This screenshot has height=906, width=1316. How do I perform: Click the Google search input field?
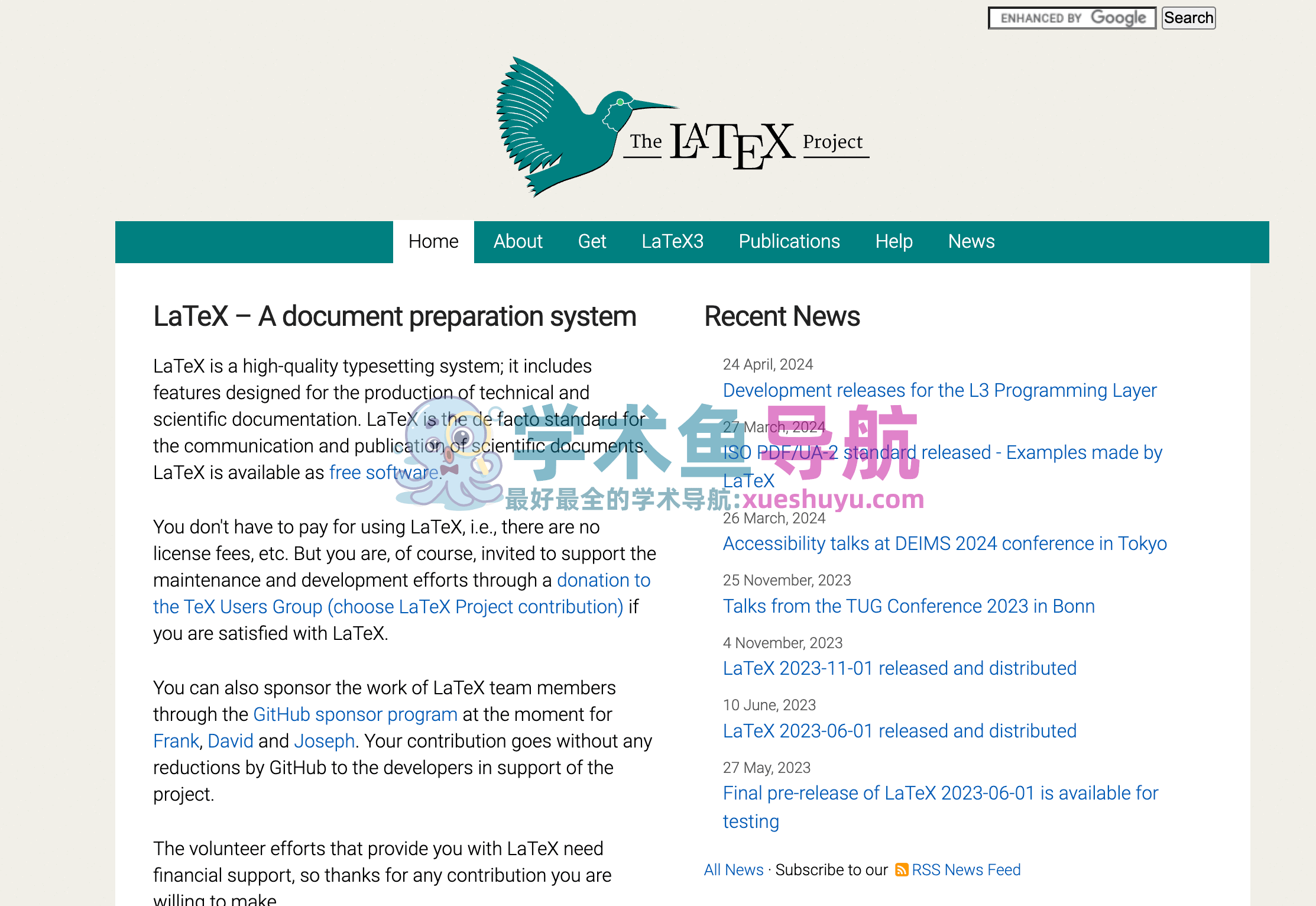click(1071, 18)
